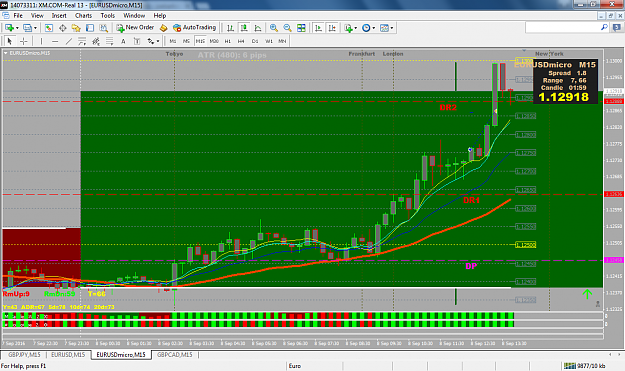Expand the arrows objects dropdown
625x371 pixels.
(158, 41)
